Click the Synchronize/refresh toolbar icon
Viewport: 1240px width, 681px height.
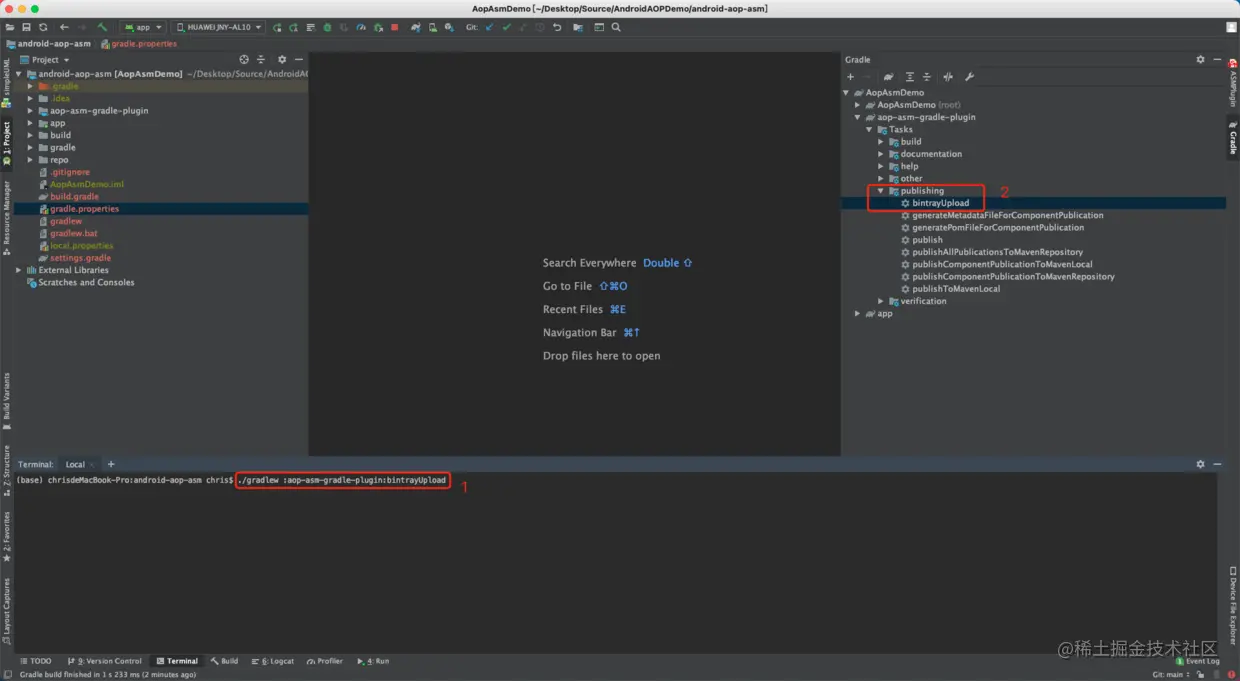coord(43,27)
